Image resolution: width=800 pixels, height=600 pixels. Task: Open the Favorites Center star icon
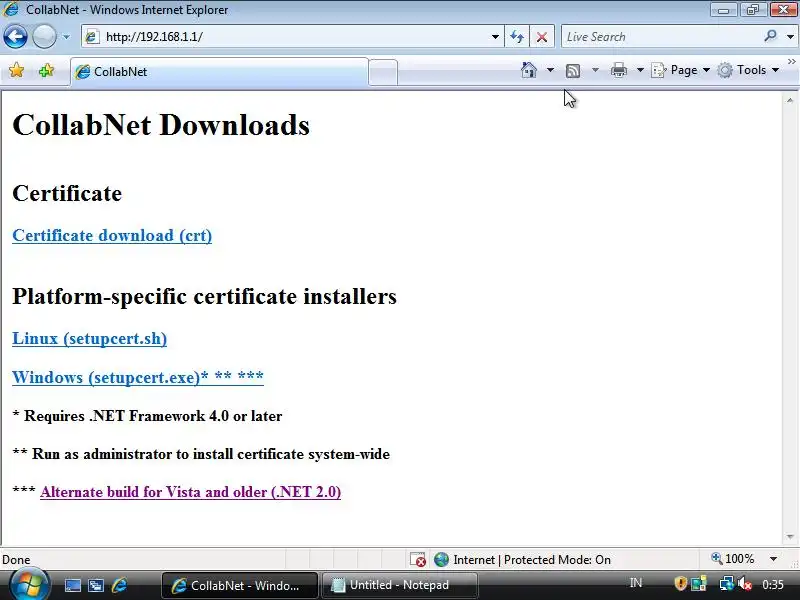pos(16,70)
